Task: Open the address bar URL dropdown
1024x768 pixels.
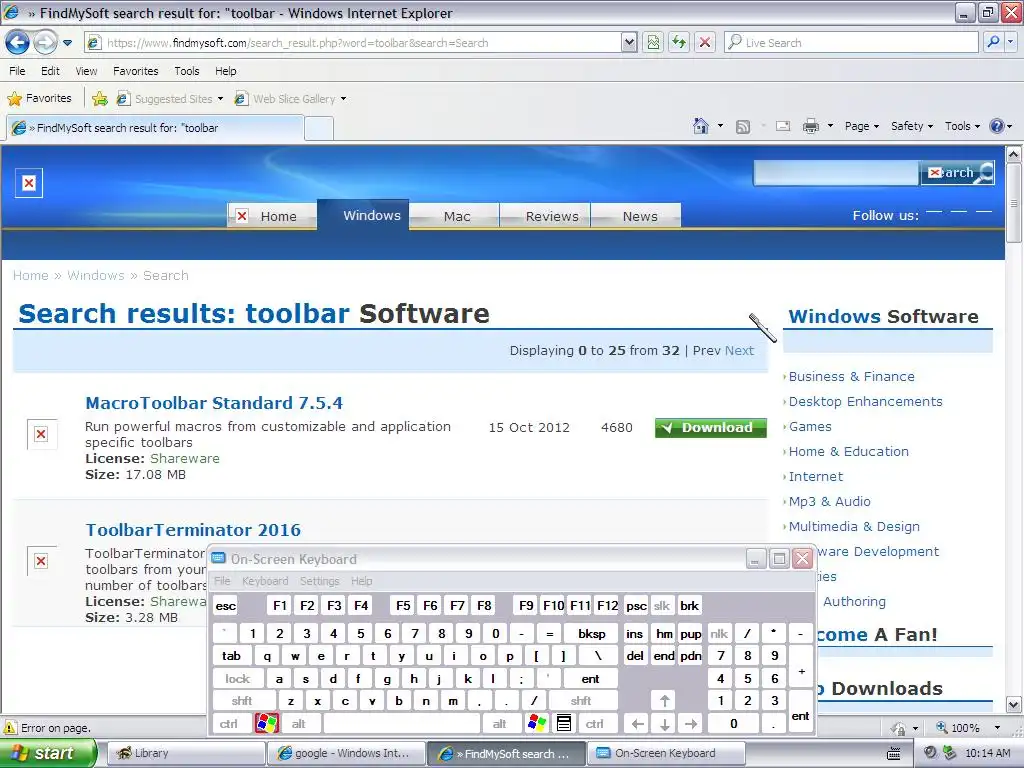Action: click(x=629, y=42)
